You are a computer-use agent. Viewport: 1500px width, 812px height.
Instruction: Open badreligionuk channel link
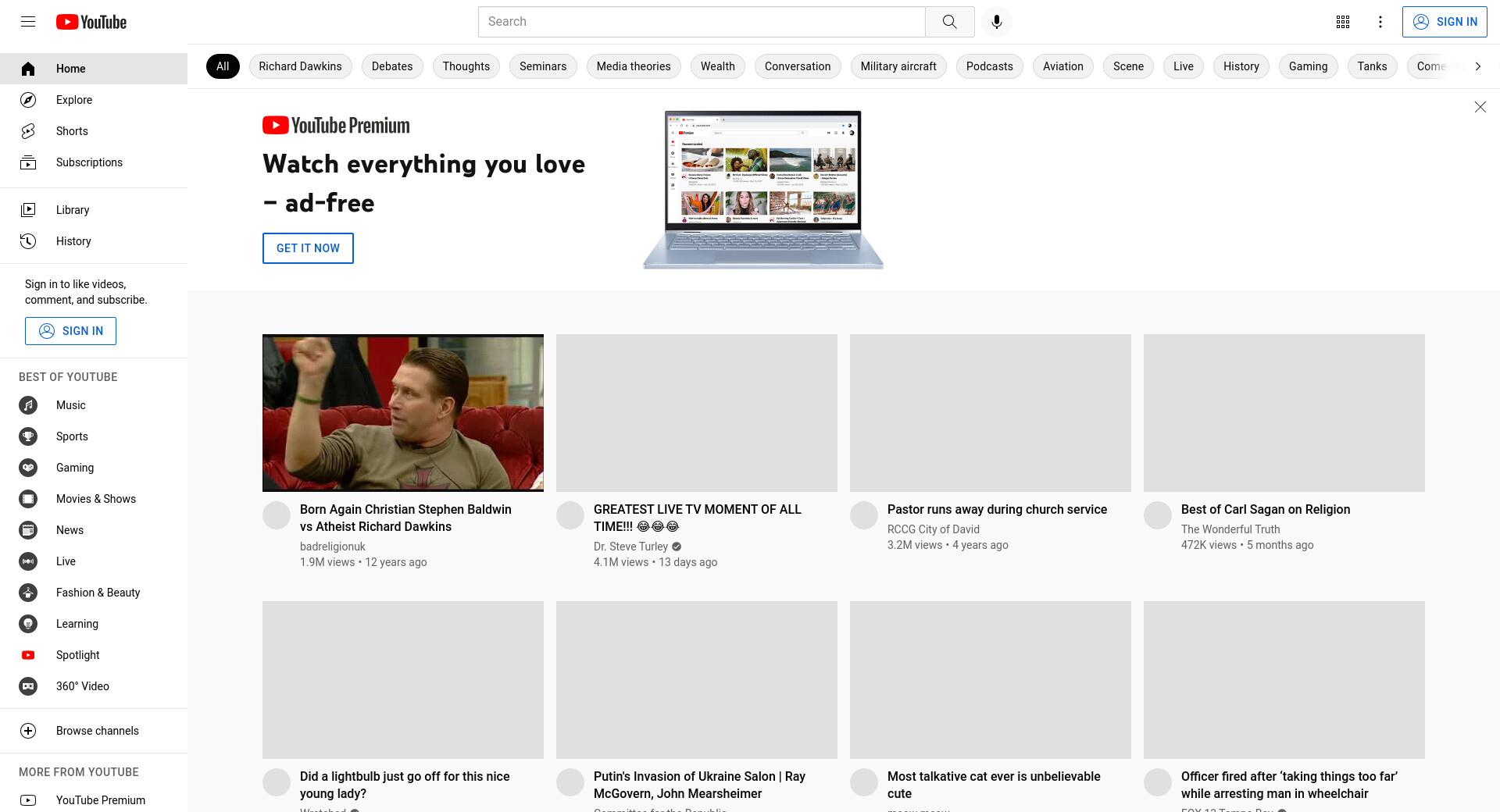click(333, 547)
